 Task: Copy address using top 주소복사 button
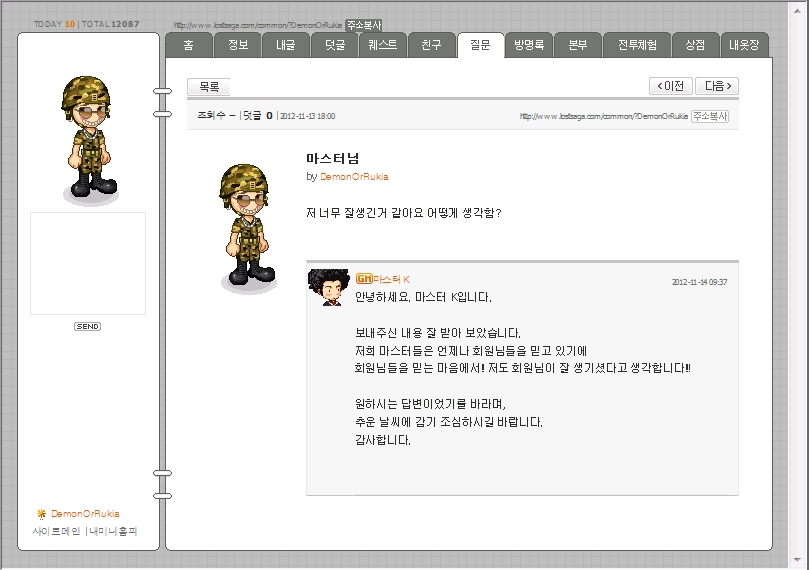click(364, 25)
